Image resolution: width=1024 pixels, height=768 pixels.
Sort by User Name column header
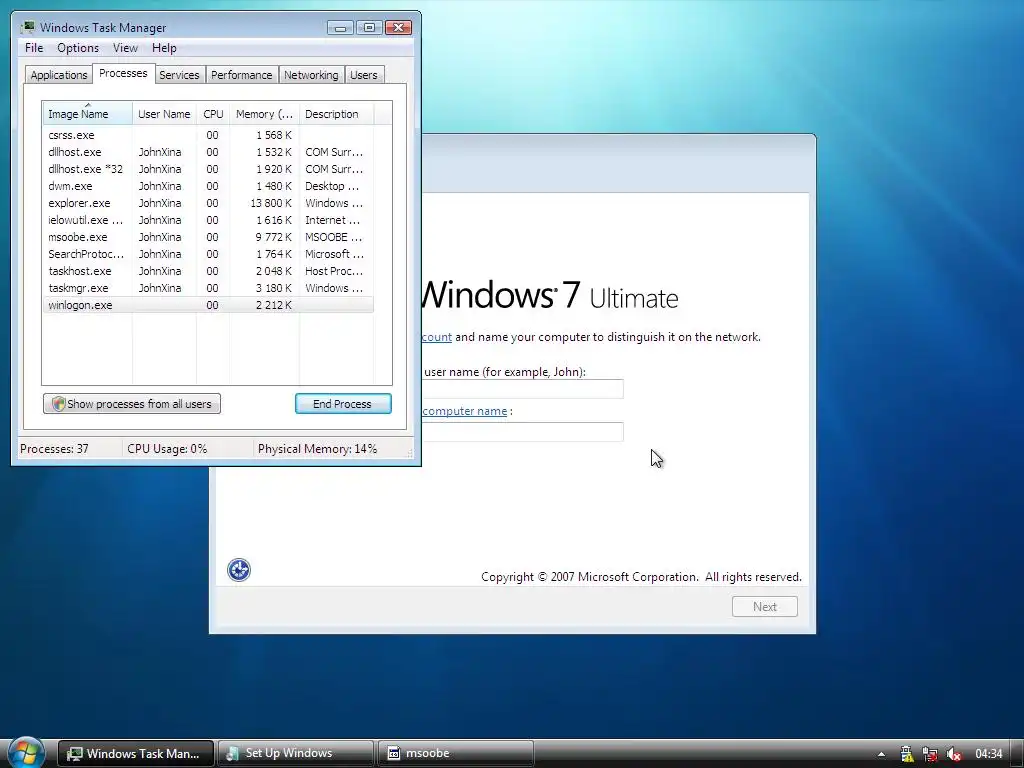point(164,114)
